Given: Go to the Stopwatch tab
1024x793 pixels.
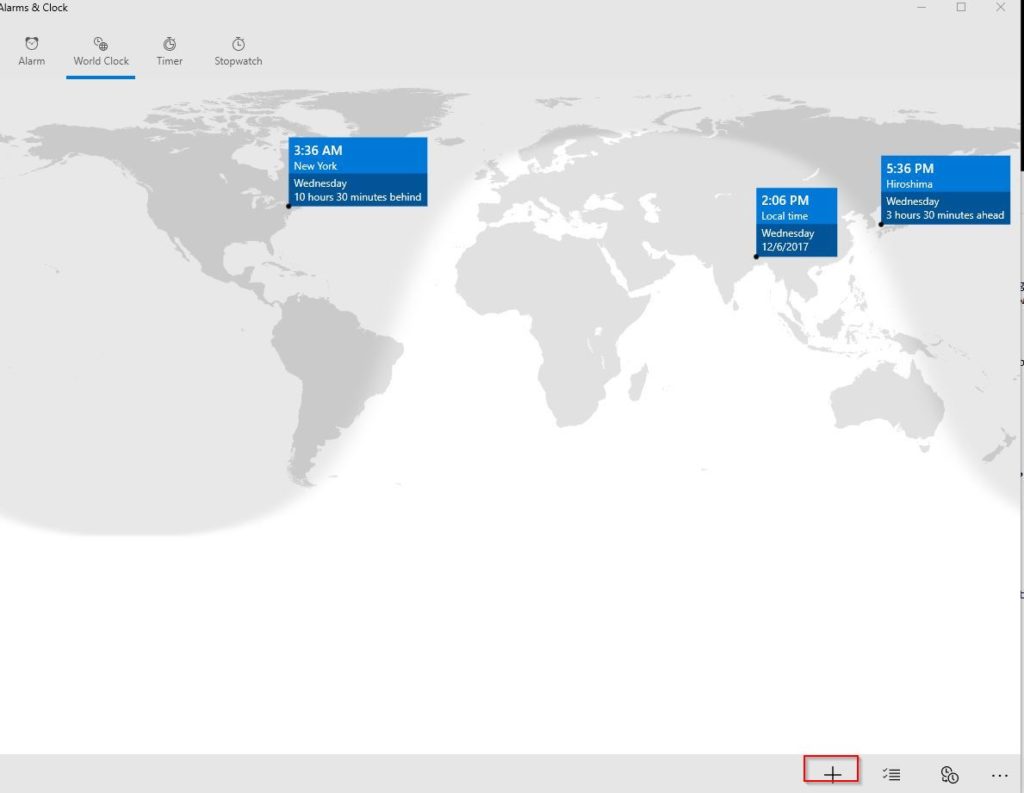Looking at the screenshot, I should point(238,52).
